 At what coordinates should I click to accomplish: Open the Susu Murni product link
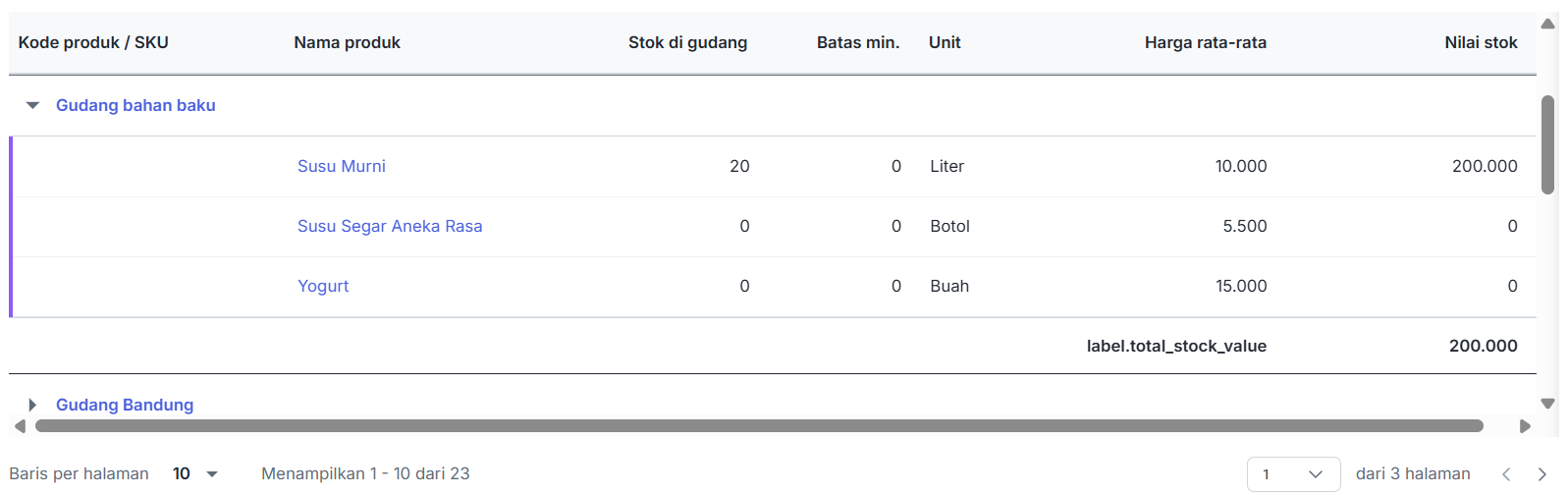click(x=341, y=166)
